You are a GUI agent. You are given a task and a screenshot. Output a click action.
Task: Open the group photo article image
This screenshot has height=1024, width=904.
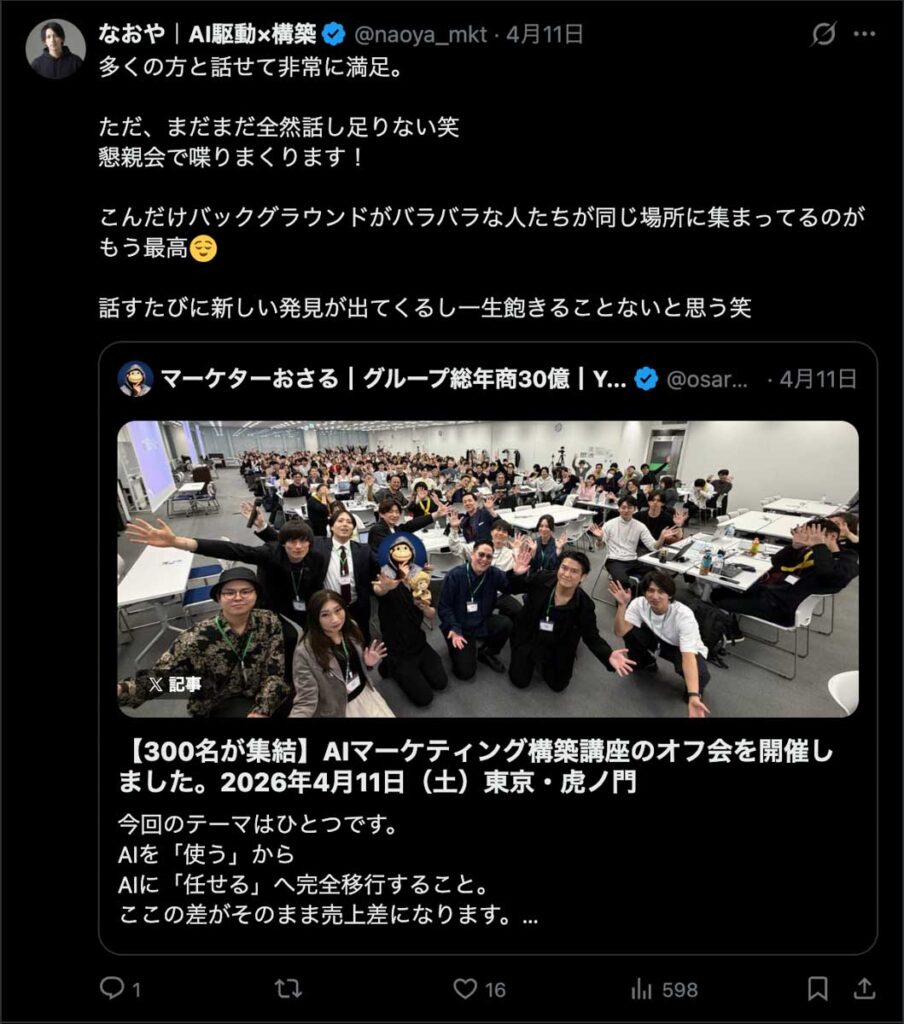(x=487, y=569)
